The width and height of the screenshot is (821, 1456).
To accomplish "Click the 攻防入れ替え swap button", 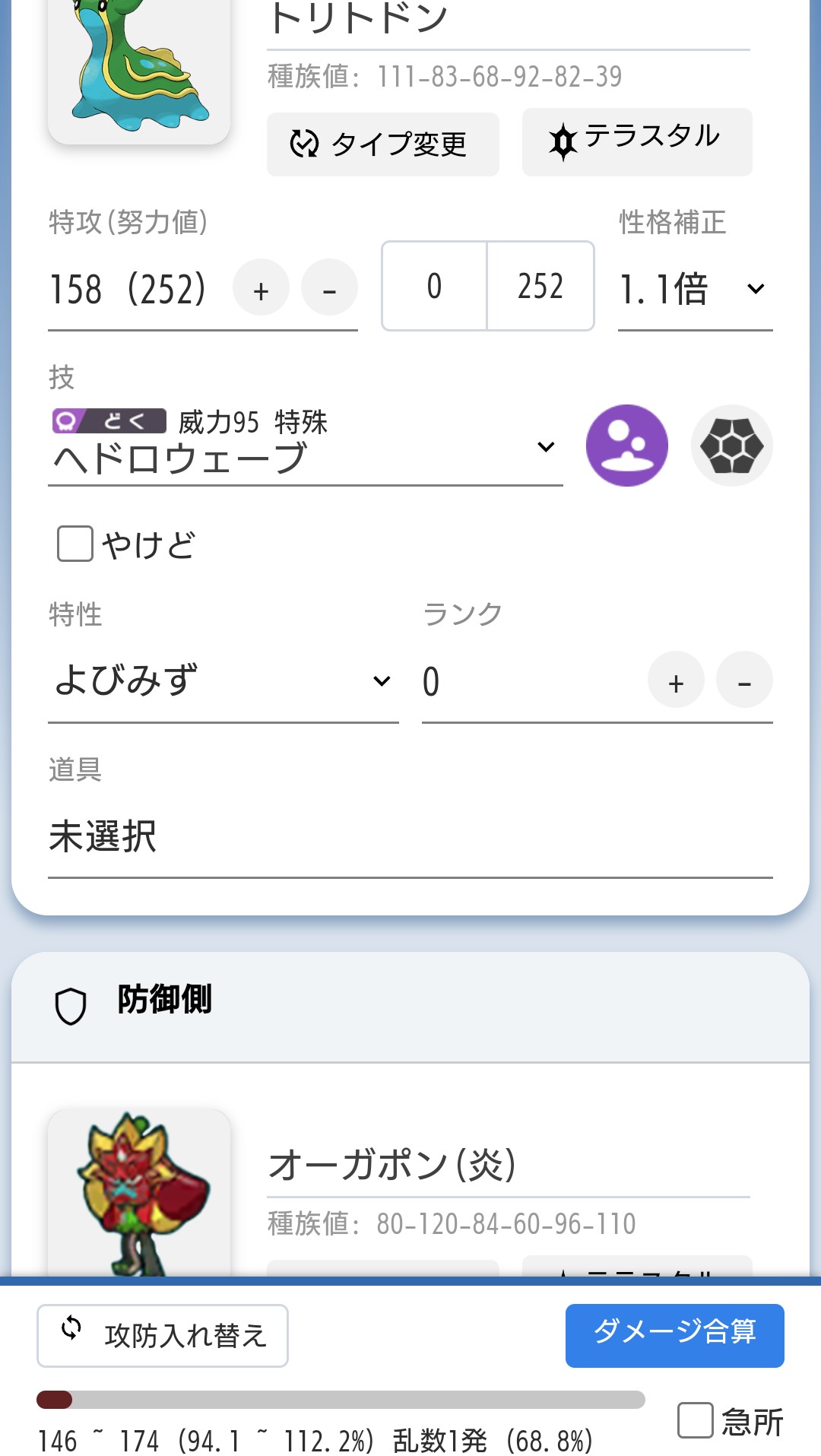I will tap(163, 1336).
